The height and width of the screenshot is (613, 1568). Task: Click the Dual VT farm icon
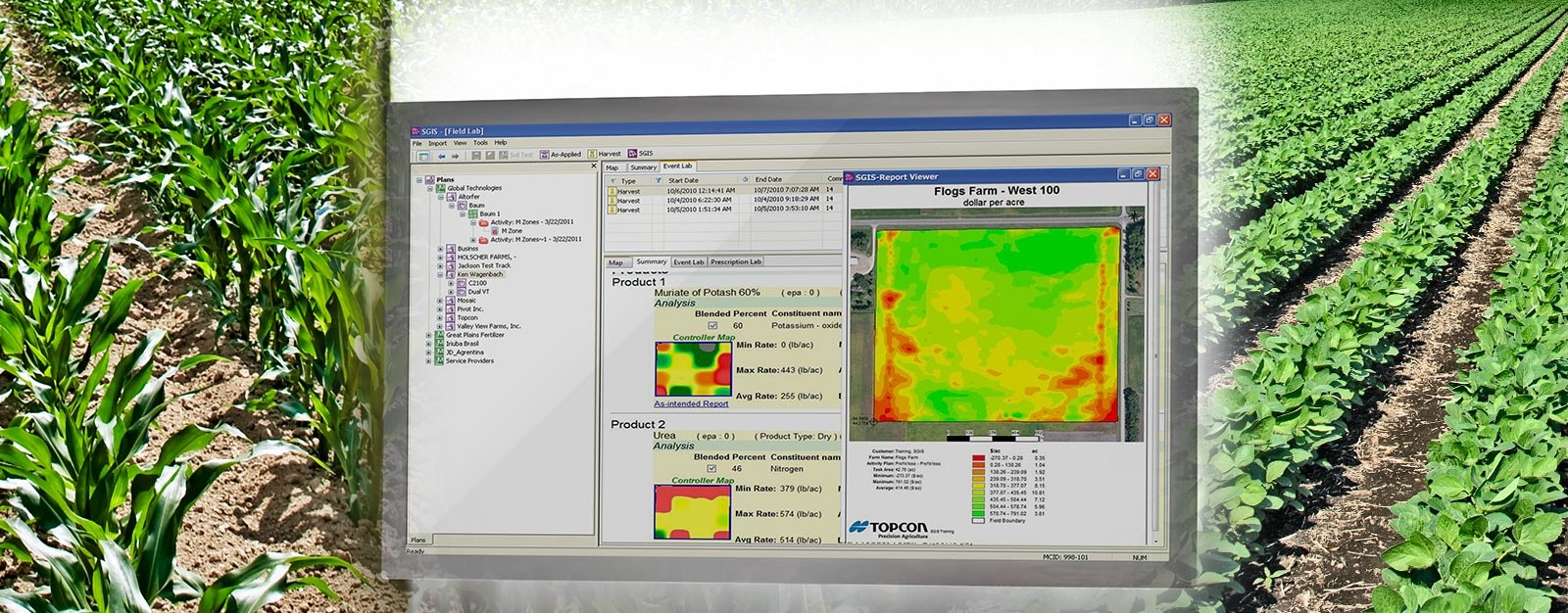[463, 292]
